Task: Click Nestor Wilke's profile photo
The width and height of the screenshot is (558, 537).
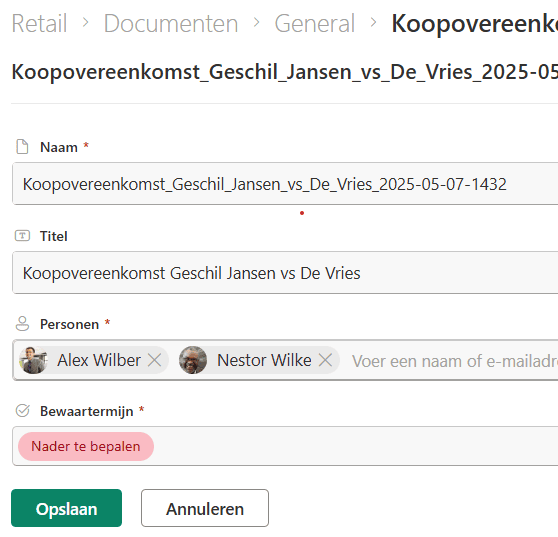Action: (x=193, y=360)
